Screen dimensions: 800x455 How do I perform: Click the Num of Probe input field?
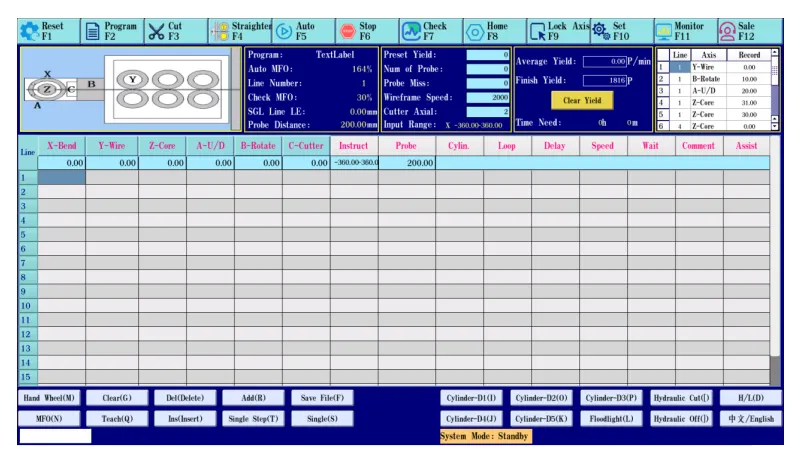click(x=488, y=69)
